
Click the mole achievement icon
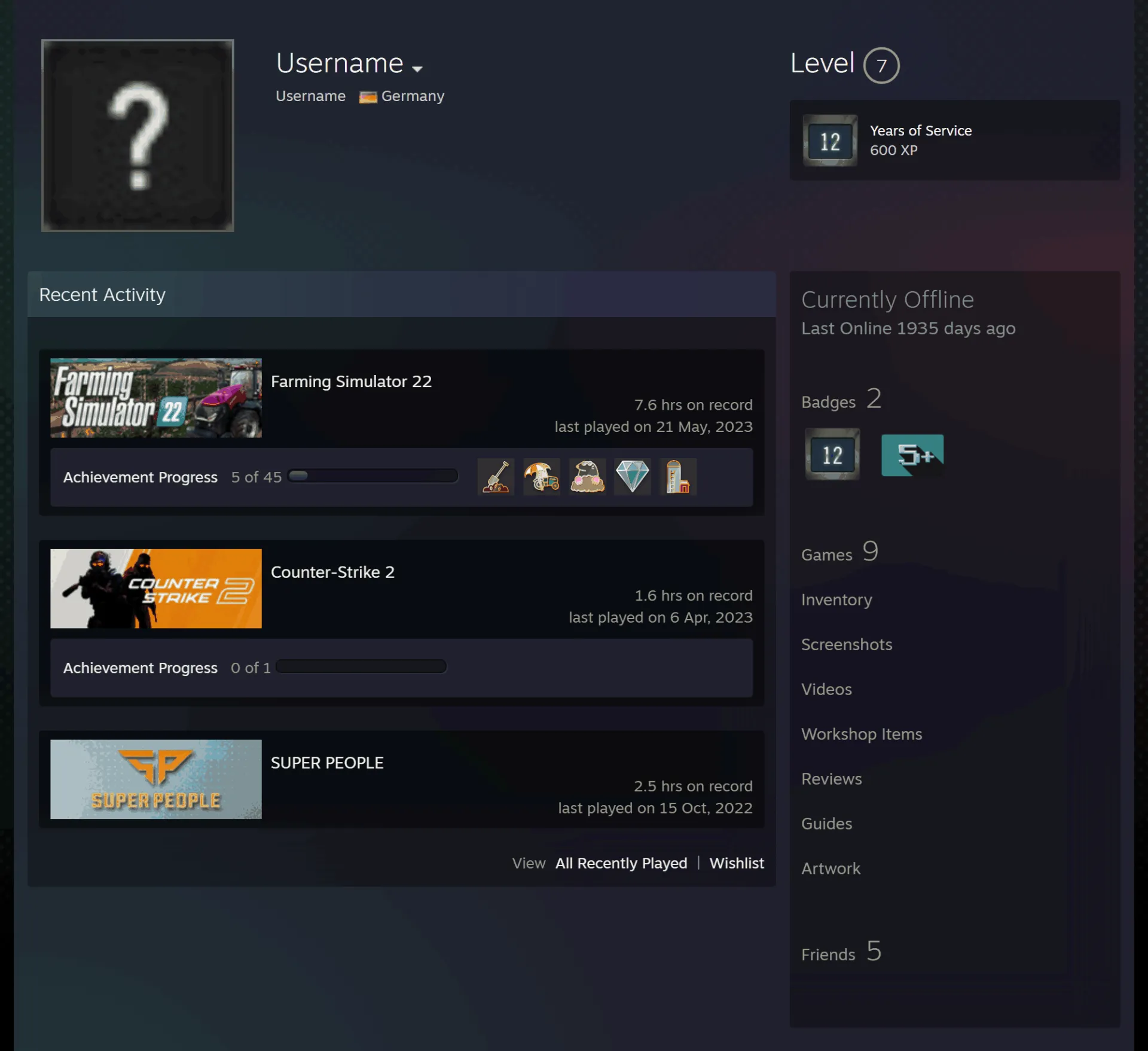click(x=587, y=477)
